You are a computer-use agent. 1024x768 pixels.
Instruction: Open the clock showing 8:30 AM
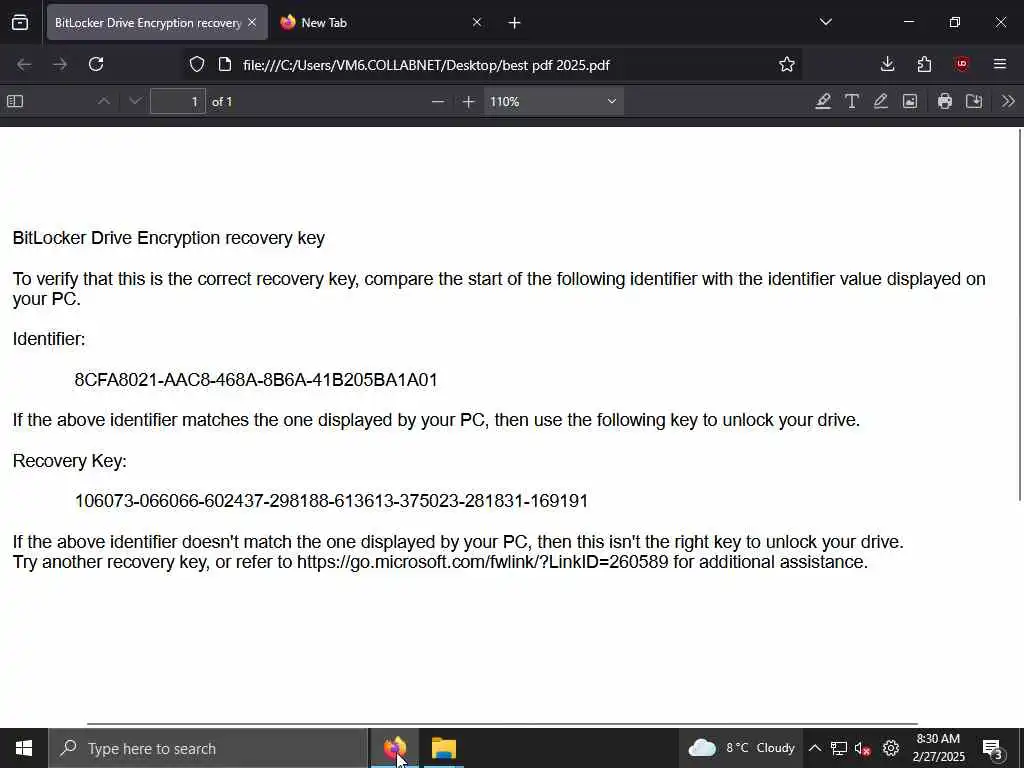(x=938, y=748)
